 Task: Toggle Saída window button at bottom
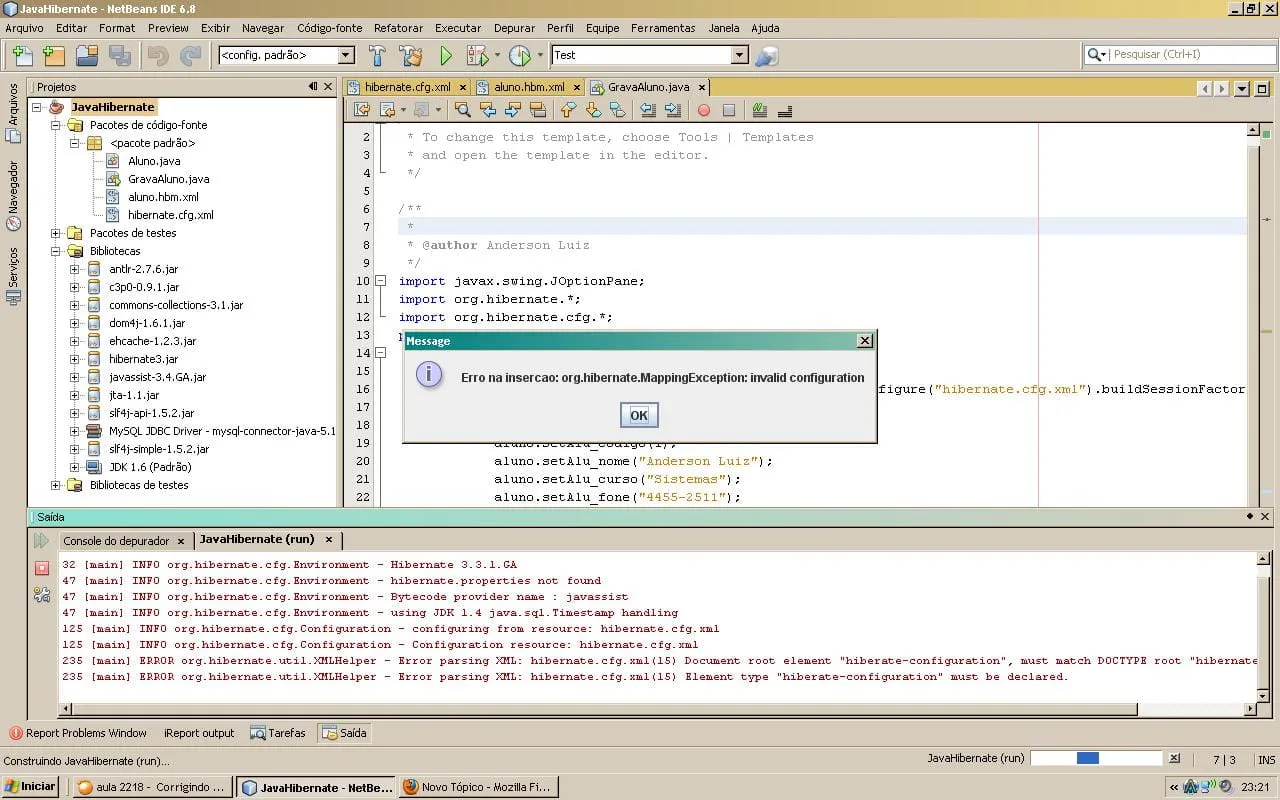[343, 733]
